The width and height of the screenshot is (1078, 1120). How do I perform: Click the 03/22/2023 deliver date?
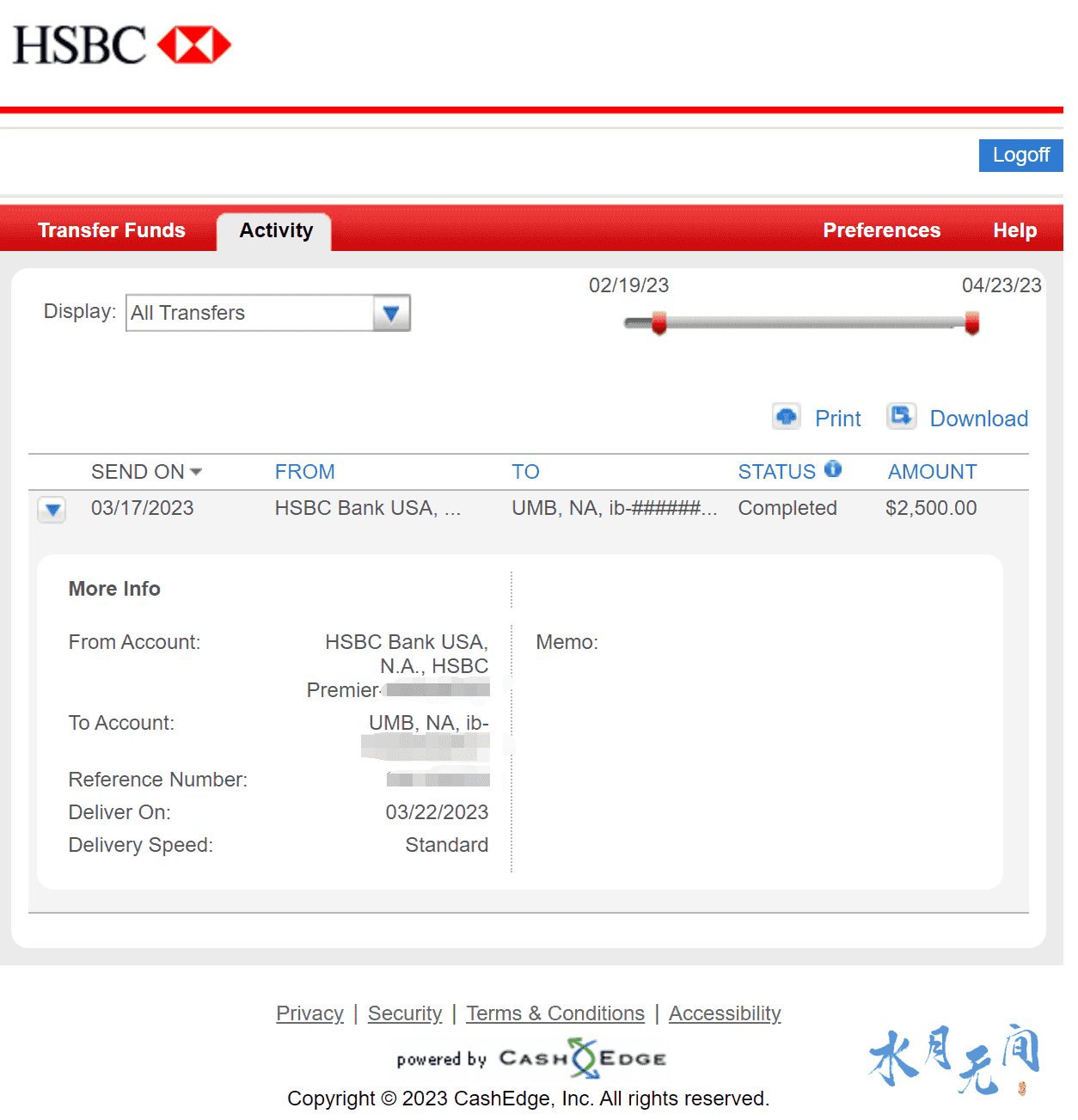click(437, 812)
